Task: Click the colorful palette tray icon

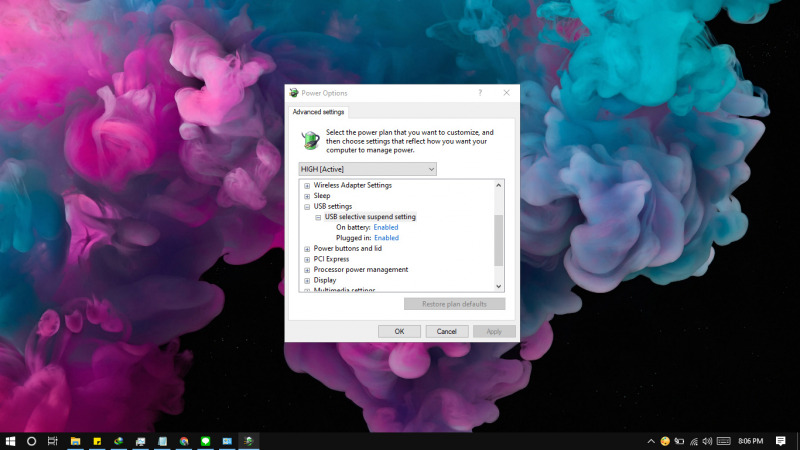Action: (665, 441)
